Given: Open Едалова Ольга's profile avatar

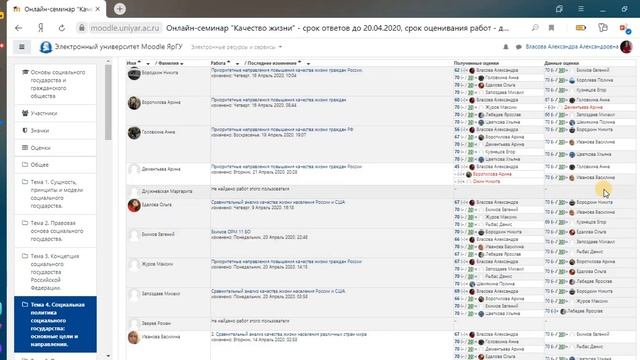Looking at the screenshot, I should 134,205.
